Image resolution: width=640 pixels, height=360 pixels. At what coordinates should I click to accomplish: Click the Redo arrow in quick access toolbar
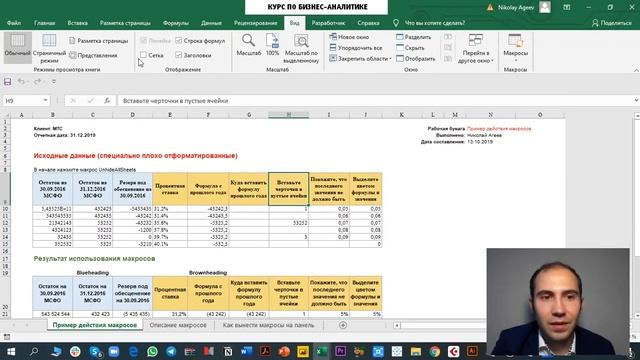[37, 82]
